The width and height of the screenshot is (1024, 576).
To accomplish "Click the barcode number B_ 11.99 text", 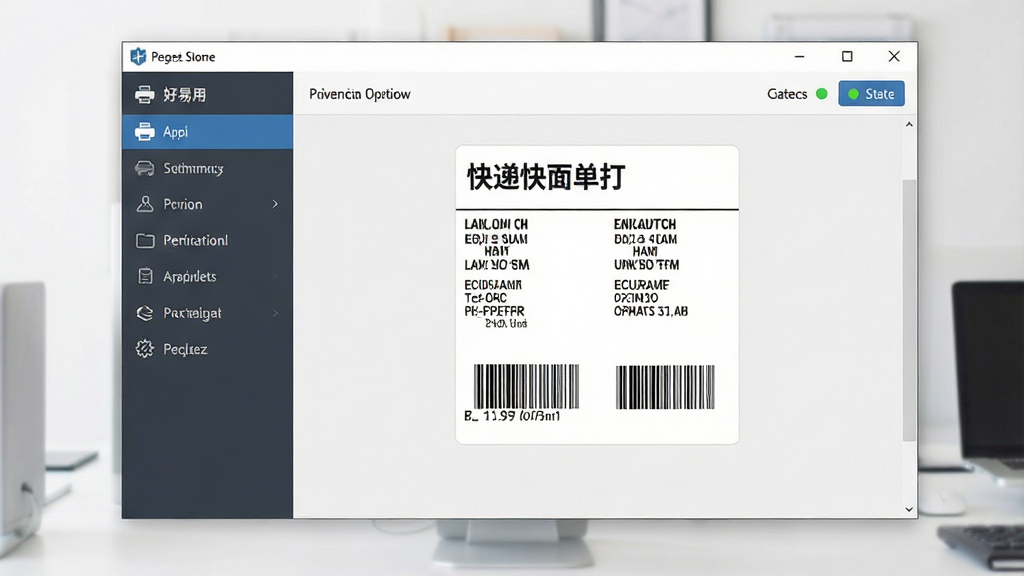I will [512, 416].
